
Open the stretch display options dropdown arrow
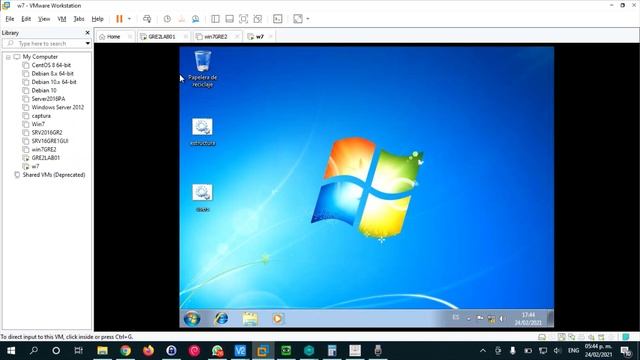[x=308, y=19]
